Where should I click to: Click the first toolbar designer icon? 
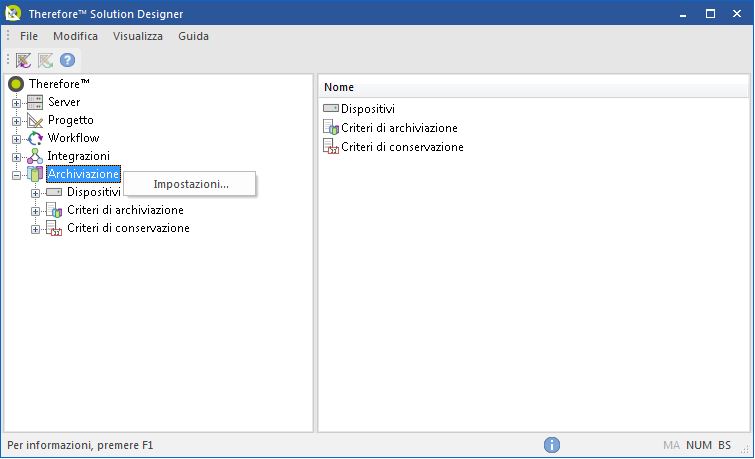23,60
